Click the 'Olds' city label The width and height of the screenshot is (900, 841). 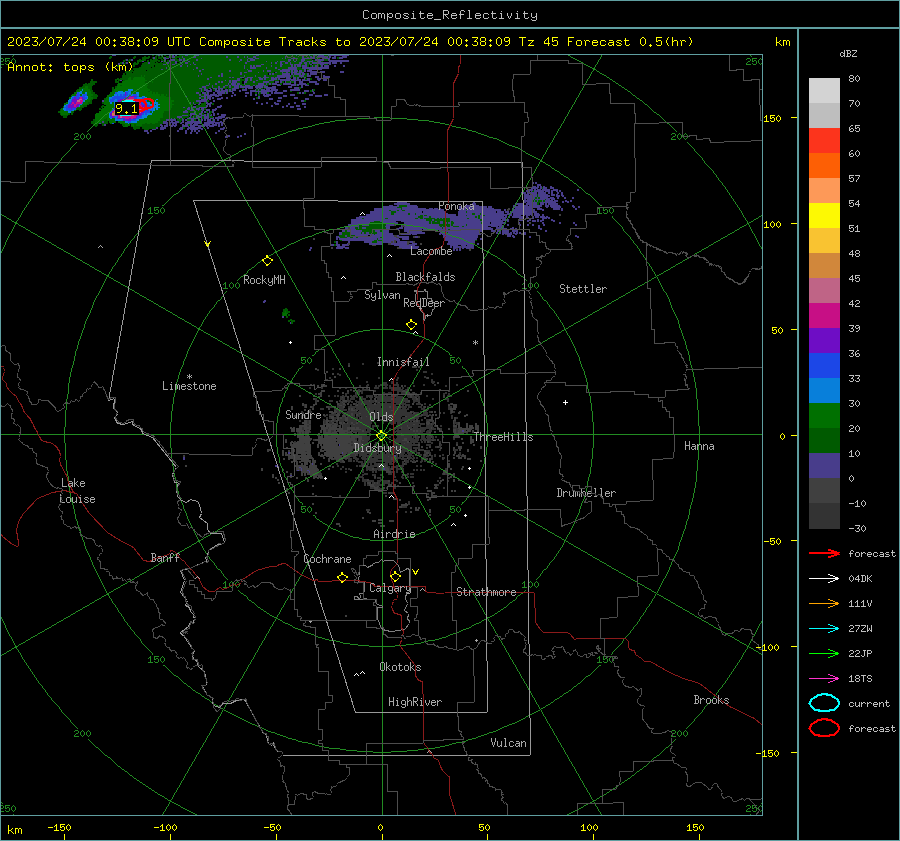(381, 417)
